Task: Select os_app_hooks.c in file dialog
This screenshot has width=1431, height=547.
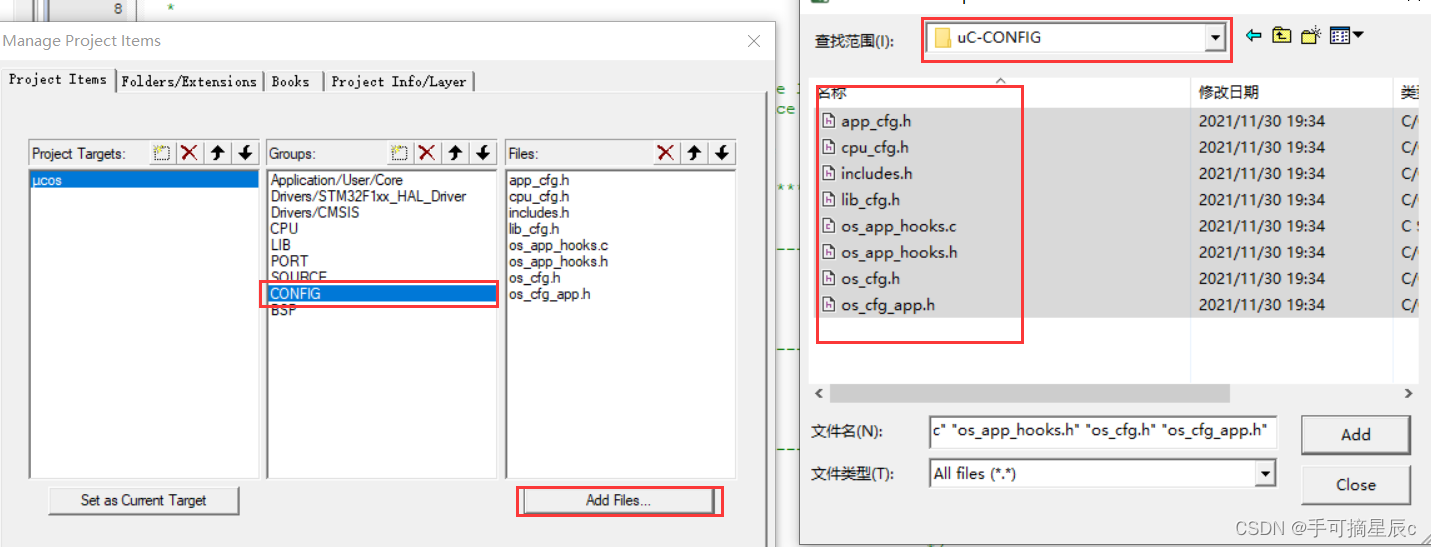Action: tap(899, 226)
